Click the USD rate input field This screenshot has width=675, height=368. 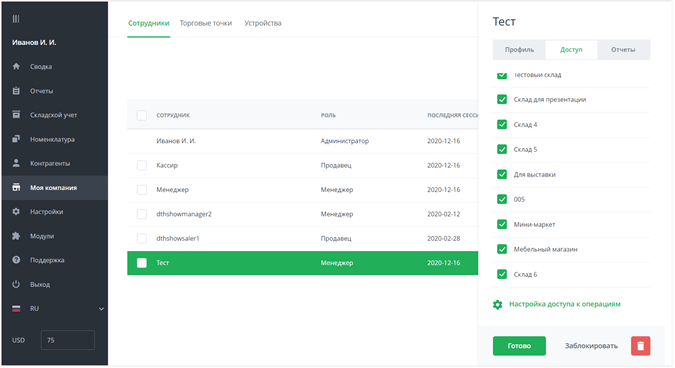68,340
